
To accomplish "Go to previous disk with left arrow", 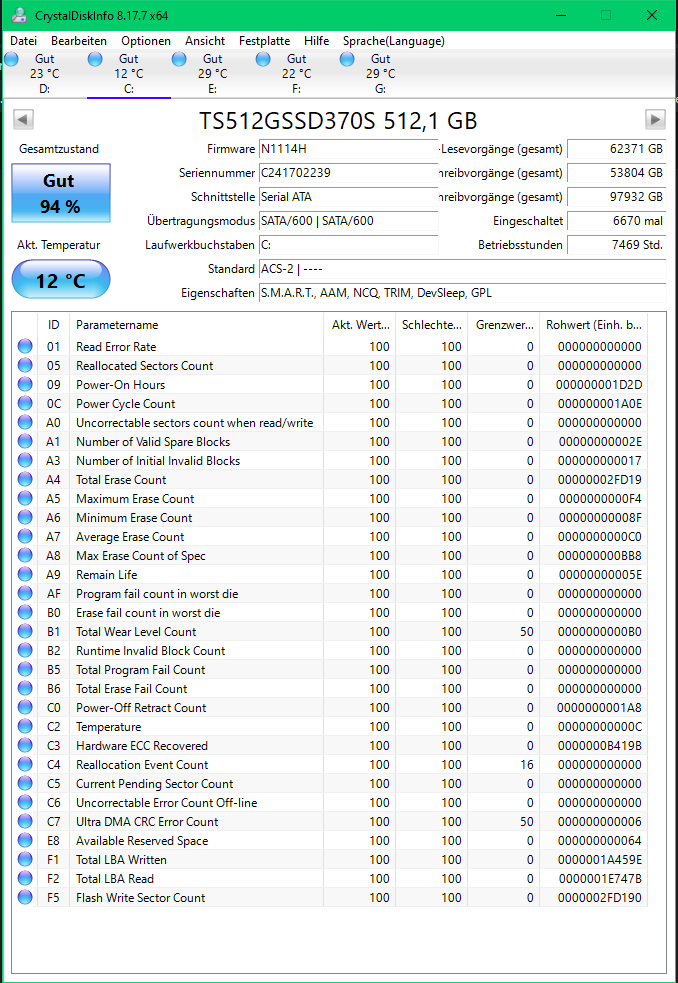I will point(23,119).
